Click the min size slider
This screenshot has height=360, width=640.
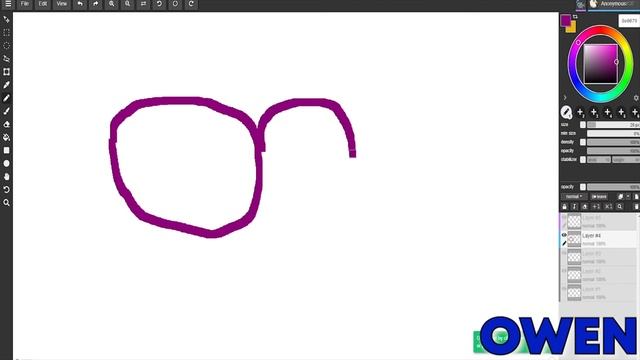[x=613, y=133]
